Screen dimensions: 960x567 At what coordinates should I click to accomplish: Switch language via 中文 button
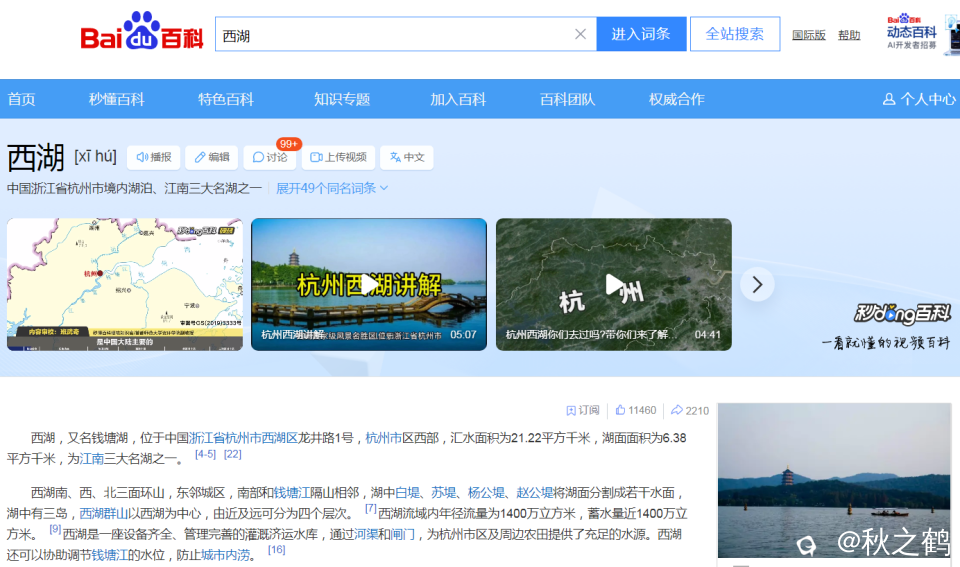(407, 157)
